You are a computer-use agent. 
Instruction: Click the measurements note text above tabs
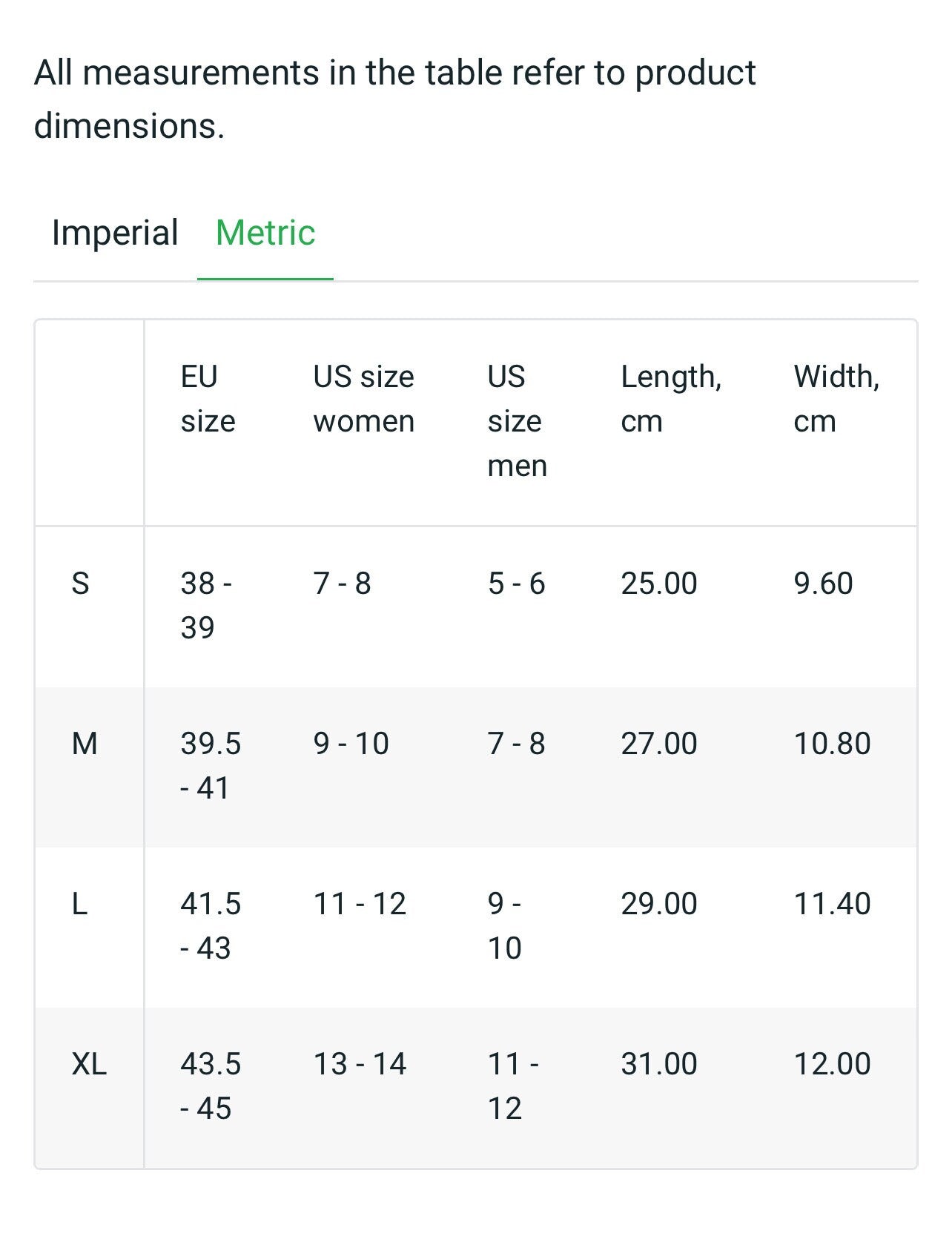(394, 99)
